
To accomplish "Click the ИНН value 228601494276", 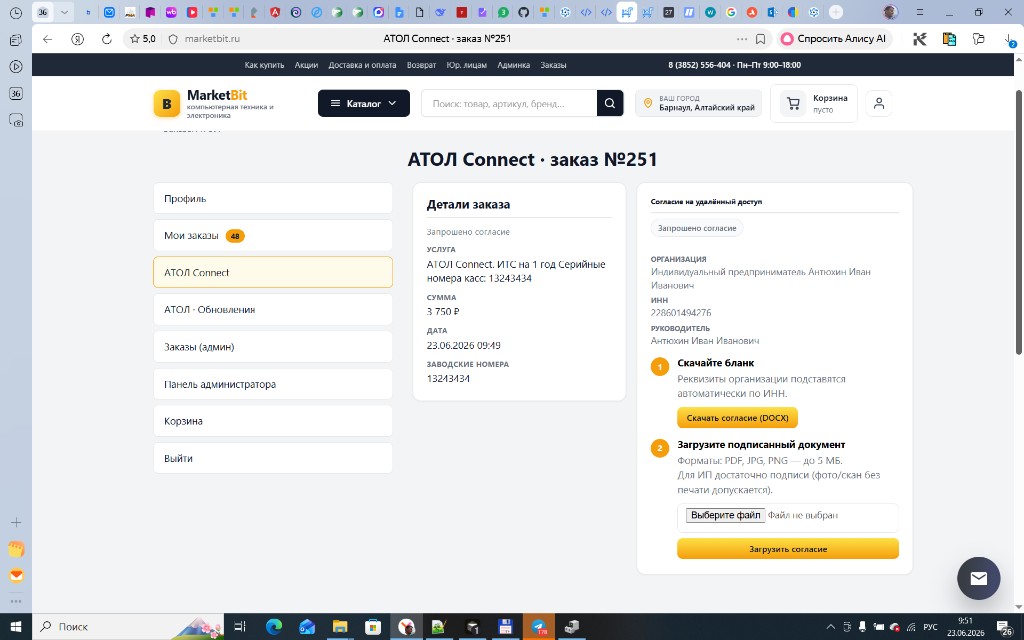I will click(x=681, y=313).
